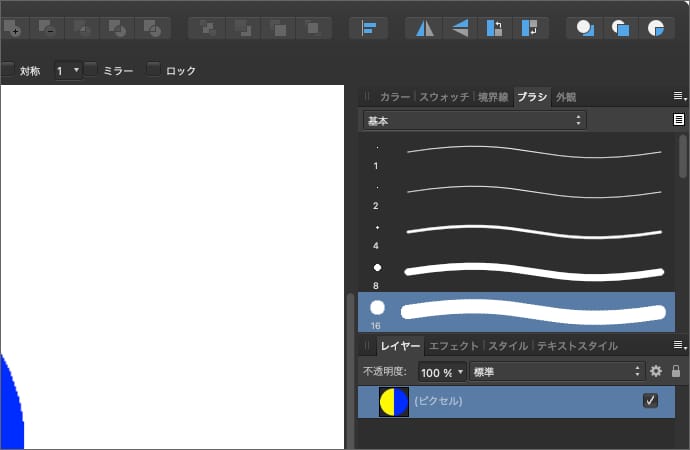
Task: Click the layer lock padlock icon
Action: [x=676, y=371]
